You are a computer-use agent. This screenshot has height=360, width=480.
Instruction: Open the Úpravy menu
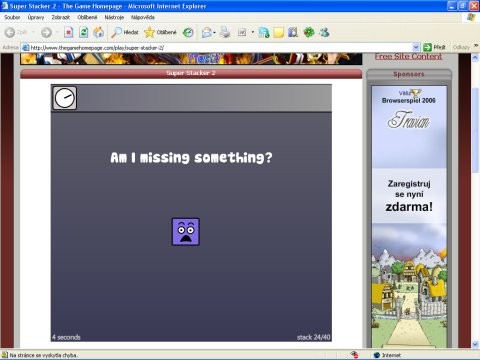(36, 17)
